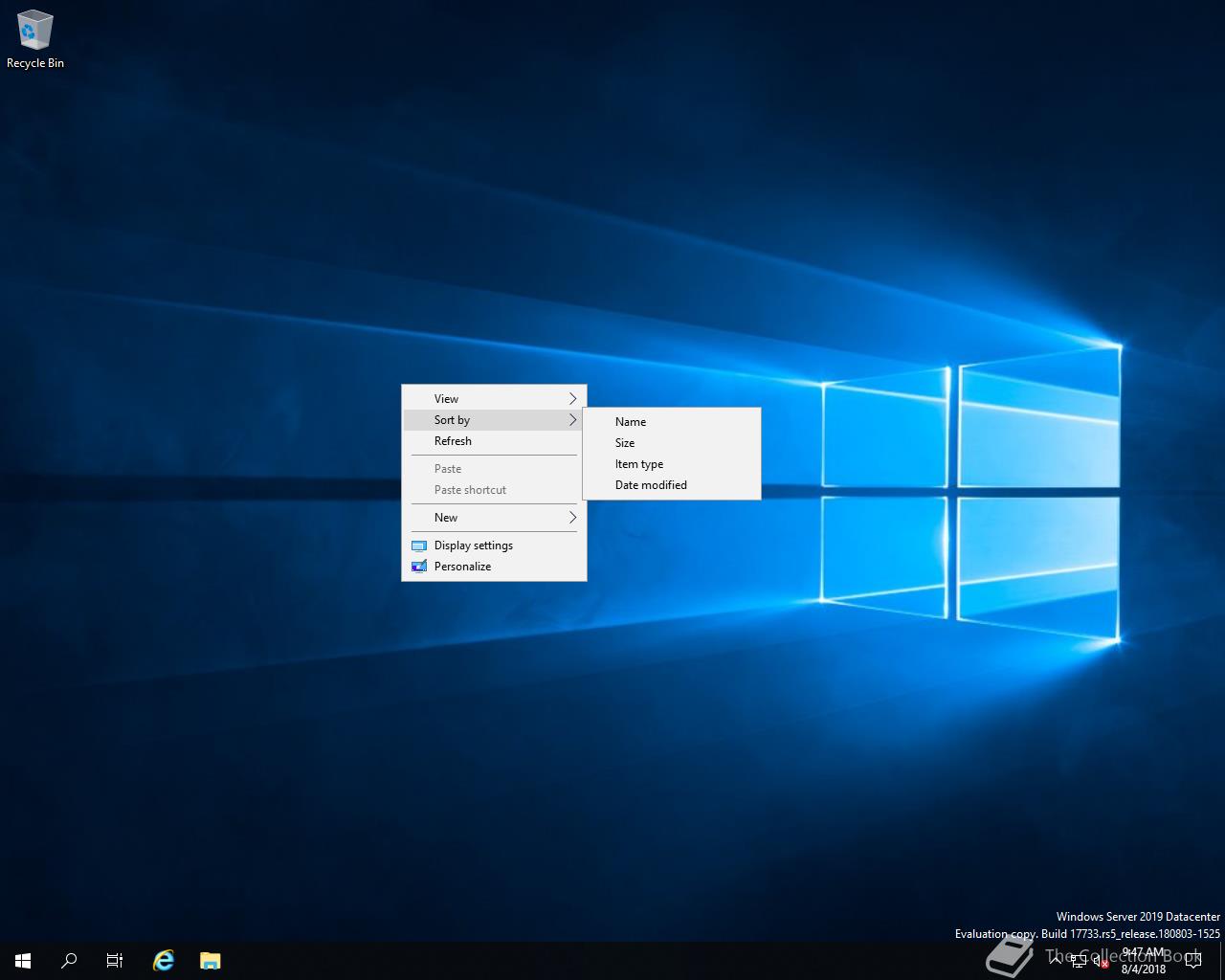Open Task View on taskbar
Viewport: 1225px width, 980px height.
[x=115, y=960]
